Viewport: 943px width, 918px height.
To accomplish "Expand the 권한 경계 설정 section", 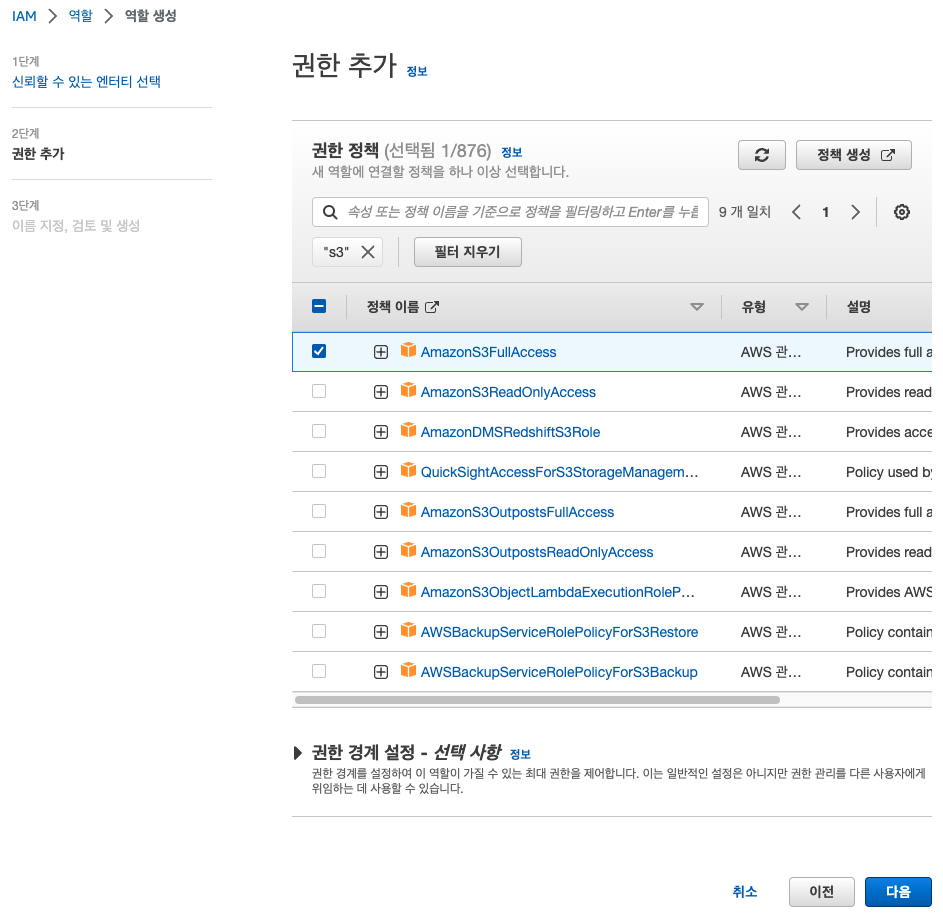I will (x=297, y=753).
